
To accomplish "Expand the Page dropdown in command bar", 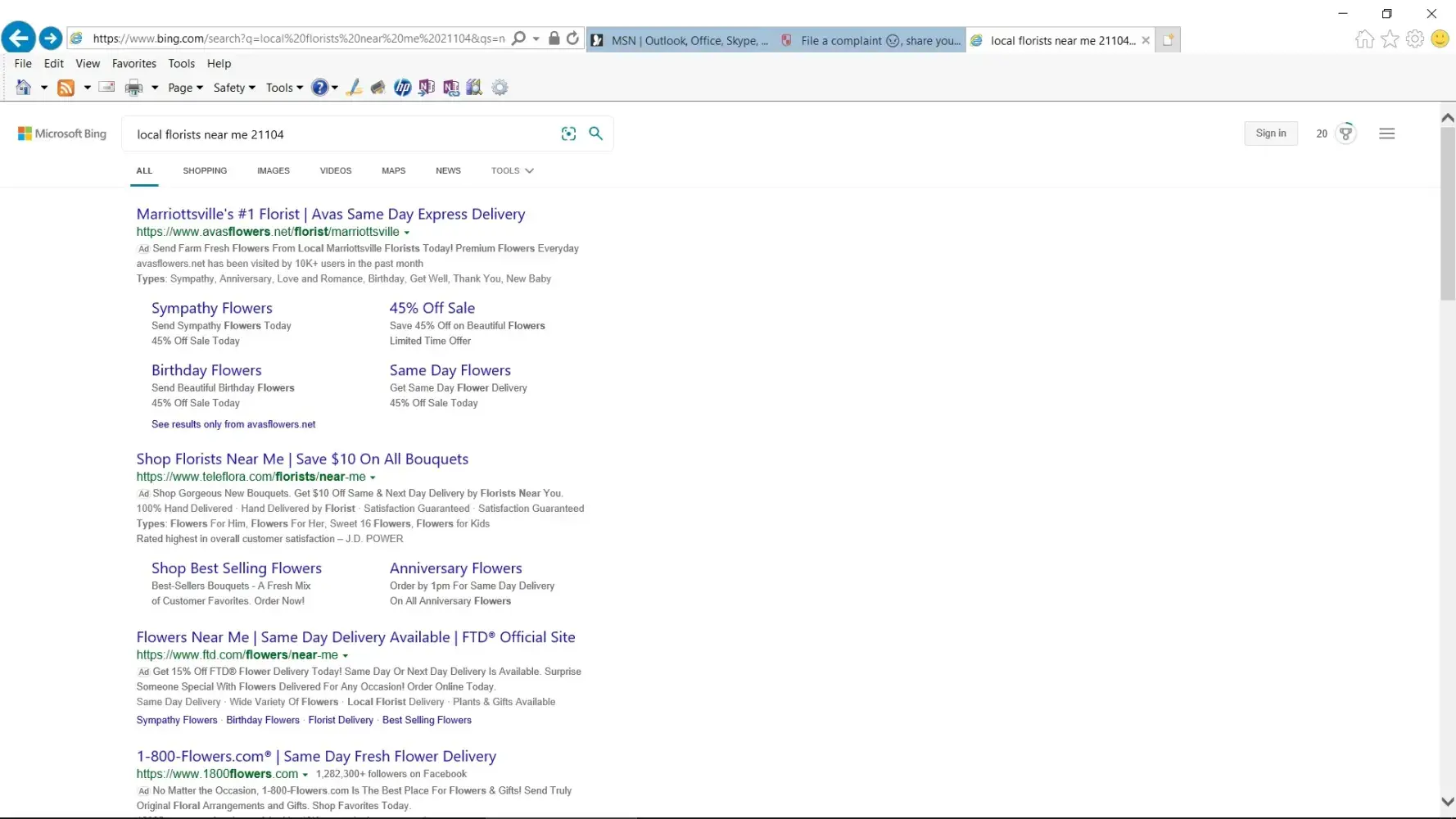I will point(185,88).
